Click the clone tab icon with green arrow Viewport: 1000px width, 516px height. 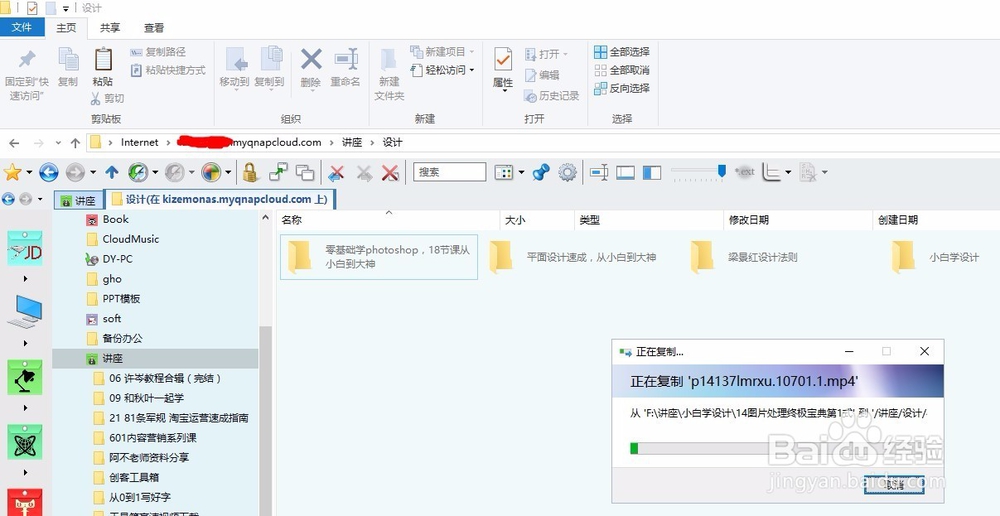pyautogui.click(x=278, y=172)
